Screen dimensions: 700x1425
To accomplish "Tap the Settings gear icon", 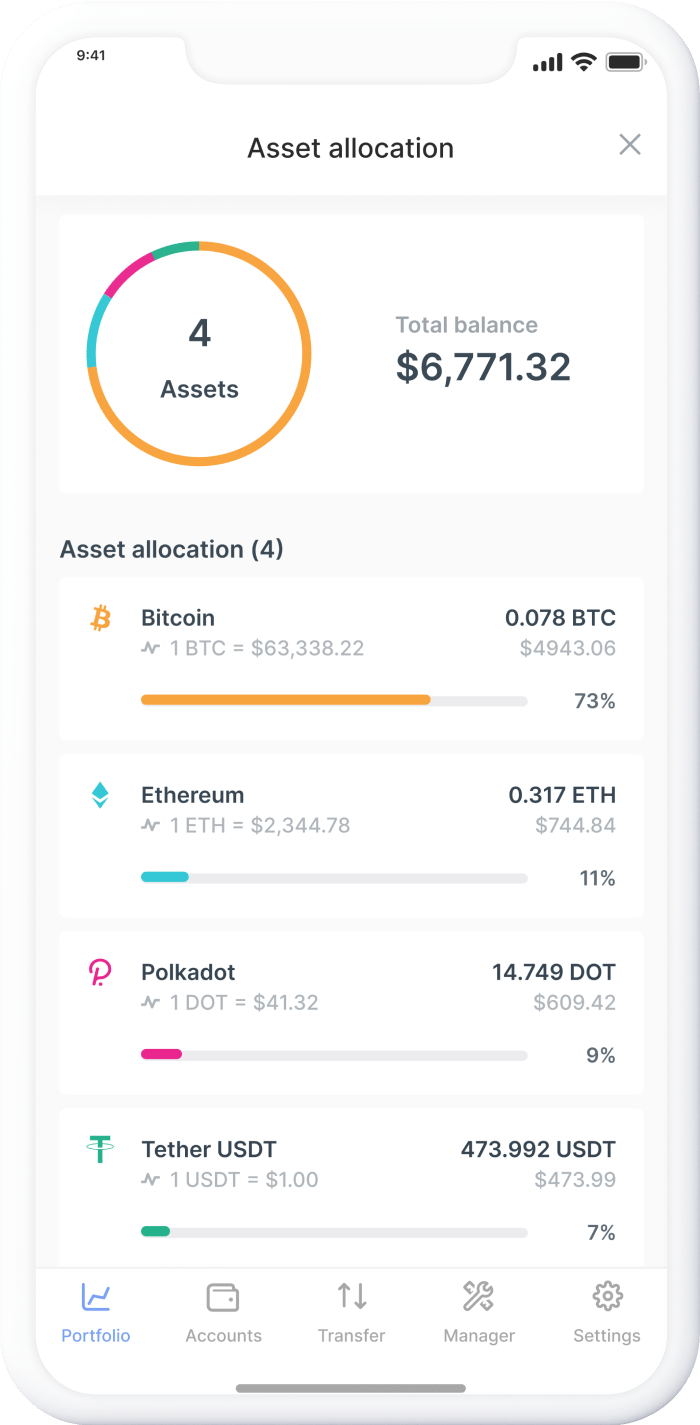I will (x=607, y=1297).
